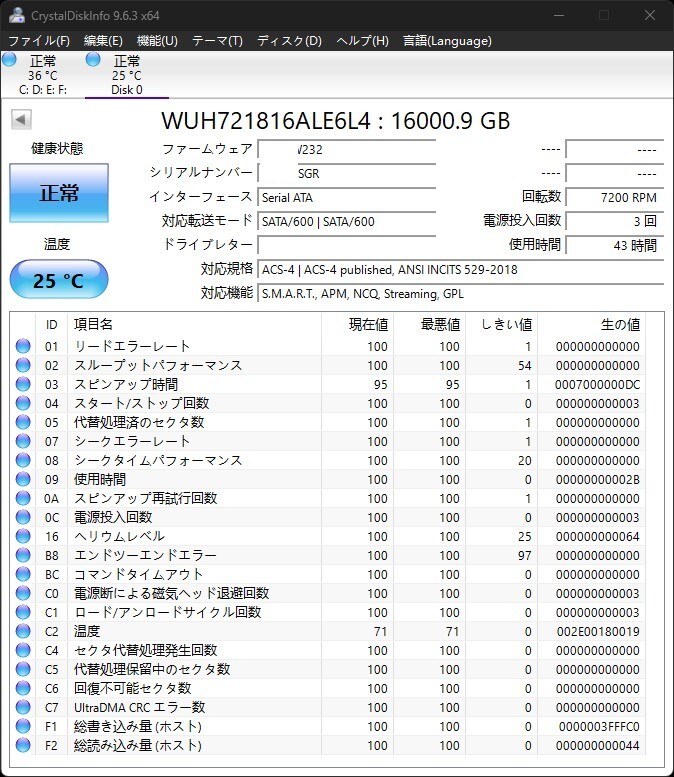Click the 項目名 column header

pos(194,325)
